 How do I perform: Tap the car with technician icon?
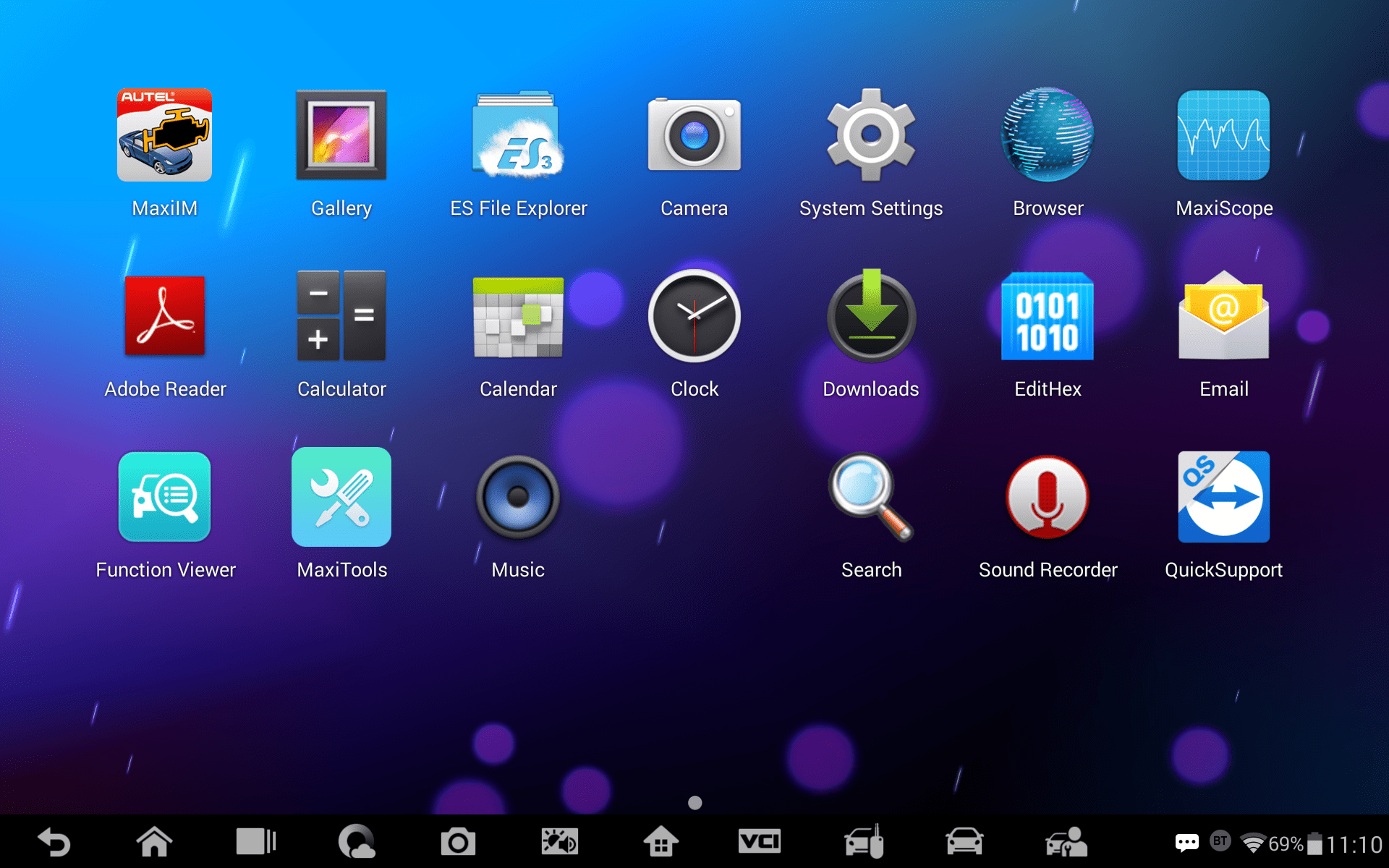(1066, 841)
